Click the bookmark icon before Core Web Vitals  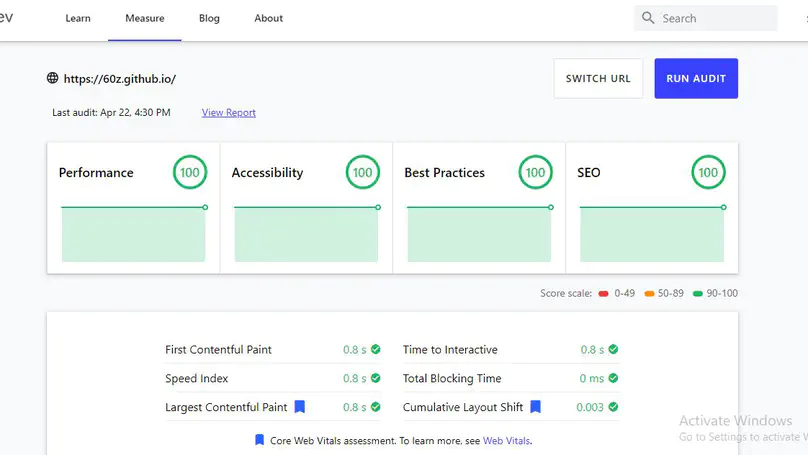(x=259, y=440)
